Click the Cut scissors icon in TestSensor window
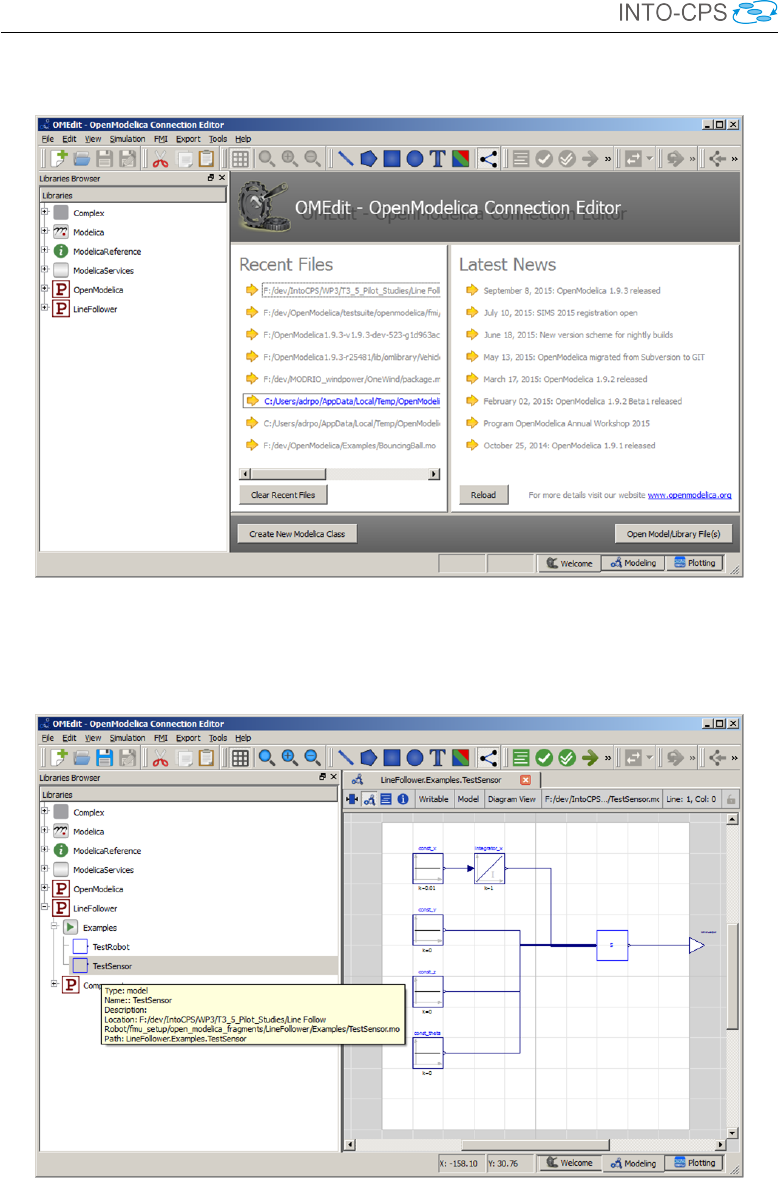The width and height of the screenshot is (778, 1178). [160, 758]
